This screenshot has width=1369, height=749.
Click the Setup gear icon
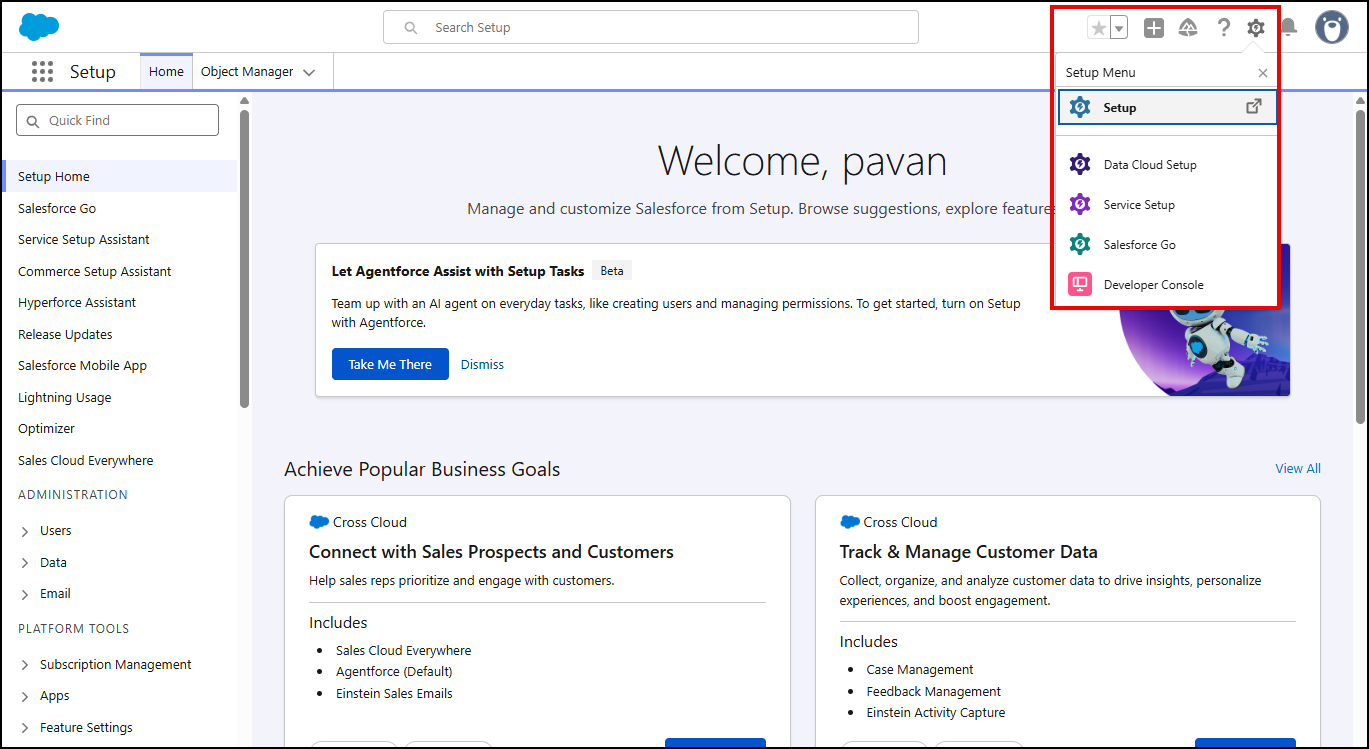pyautogui.click(x=1256, y=28)
